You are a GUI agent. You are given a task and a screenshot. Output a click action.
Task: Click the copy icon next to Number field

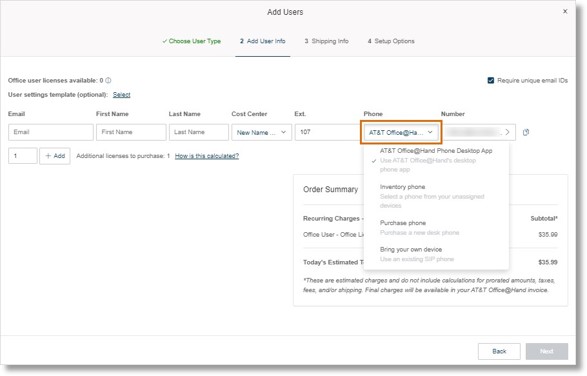tap(526, 132)
